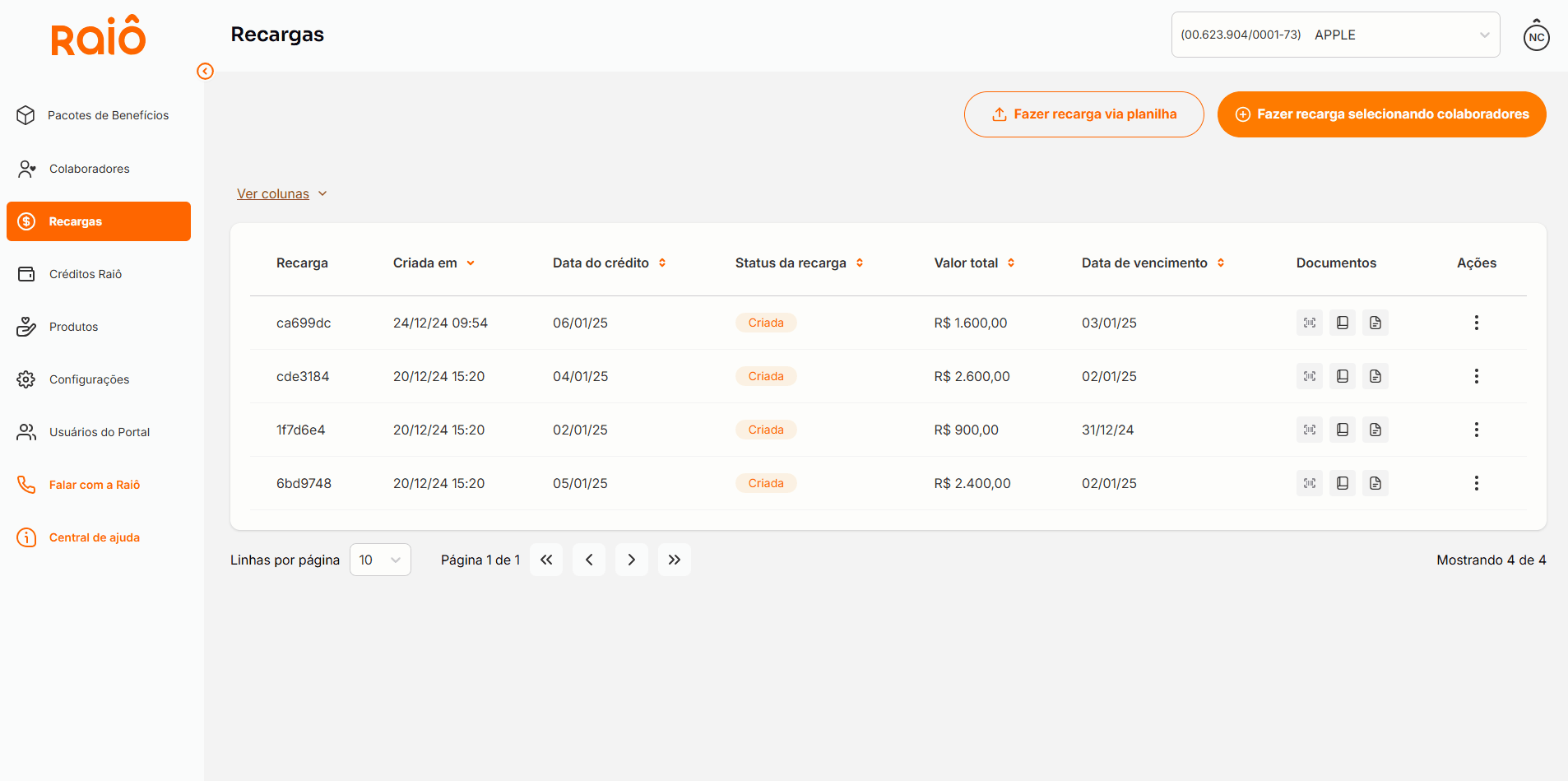
Task: Click the file document icon for recarga 1f7d6e4
Action: [x=1375, y=430]
